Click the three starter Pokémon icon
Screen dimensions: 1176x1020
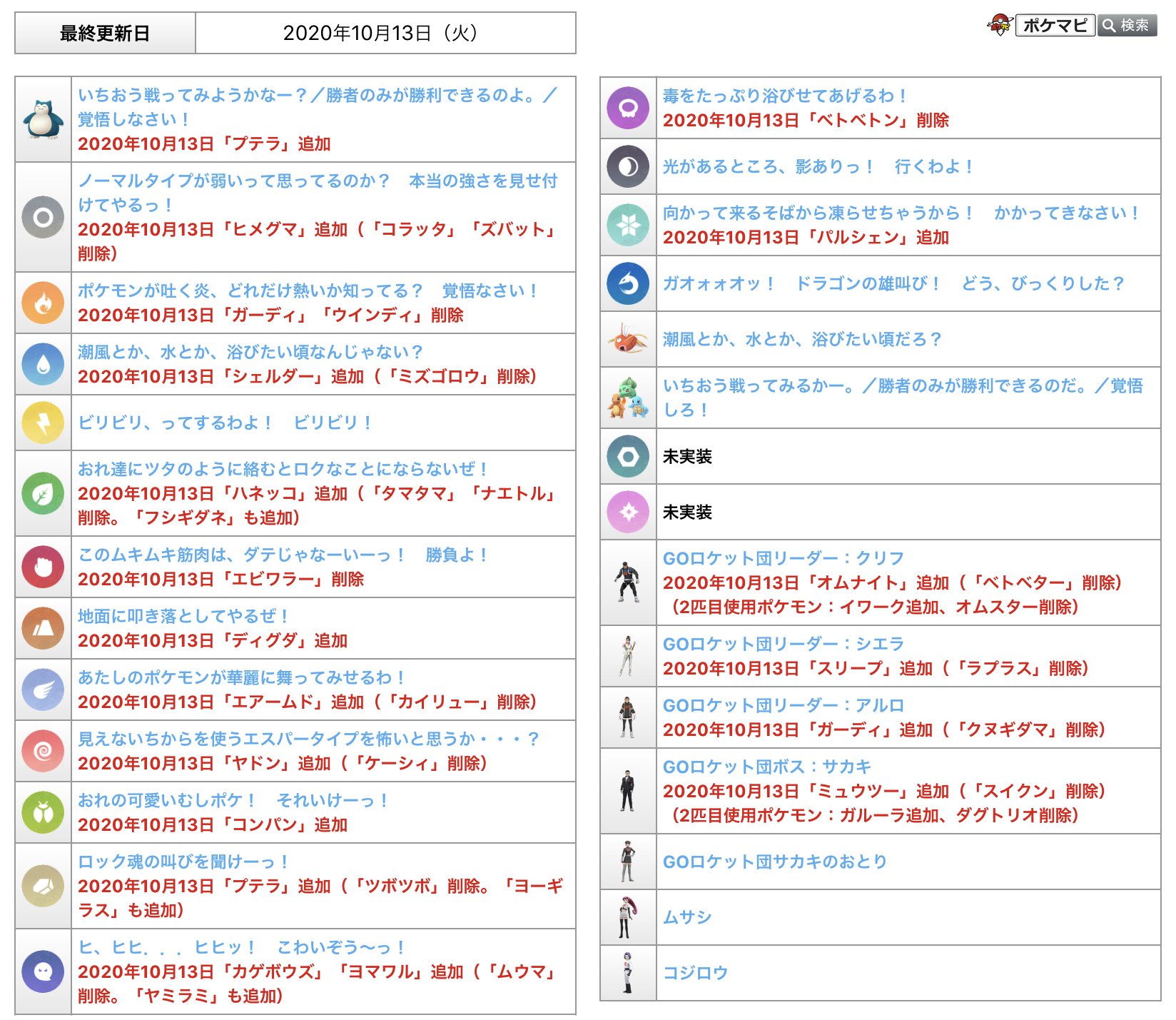(628, 398)
